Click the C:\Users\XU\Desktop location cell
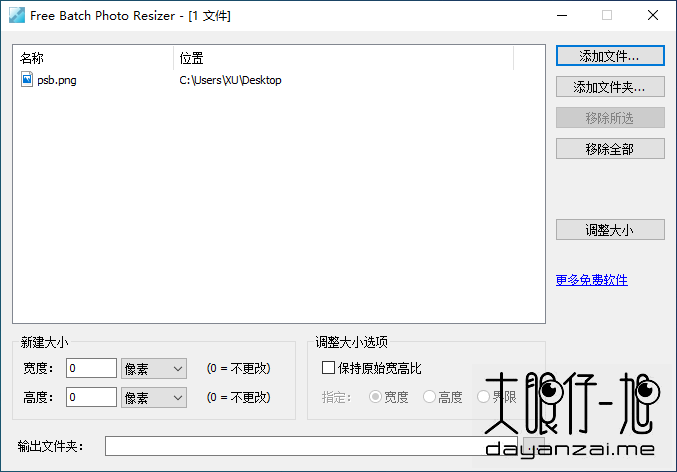Viewport: 677px width, 472px height. (x=231, y=80)
